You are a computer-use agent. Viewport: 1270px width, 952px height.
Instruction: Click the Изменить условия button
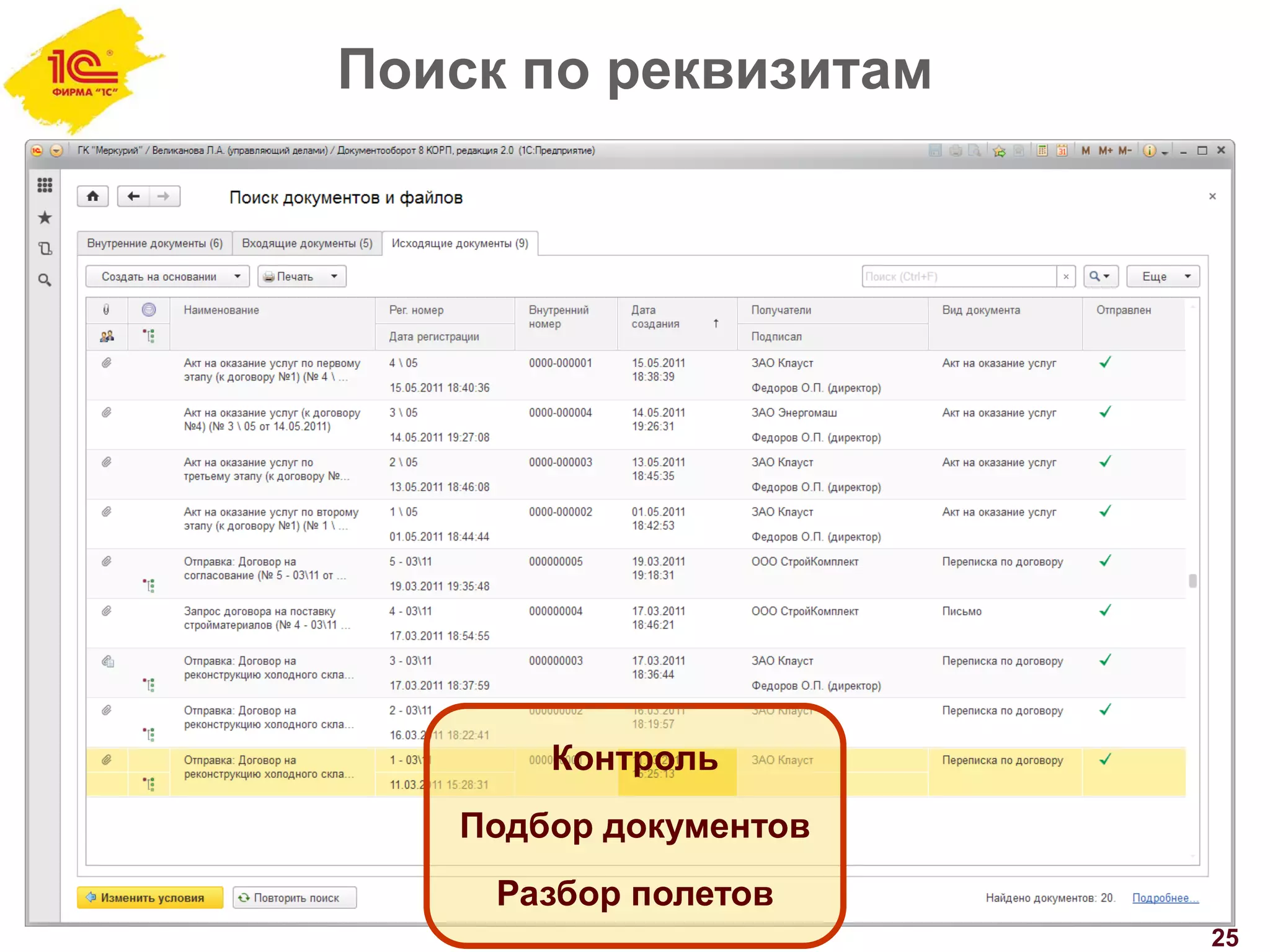click(x=150, y=897)
